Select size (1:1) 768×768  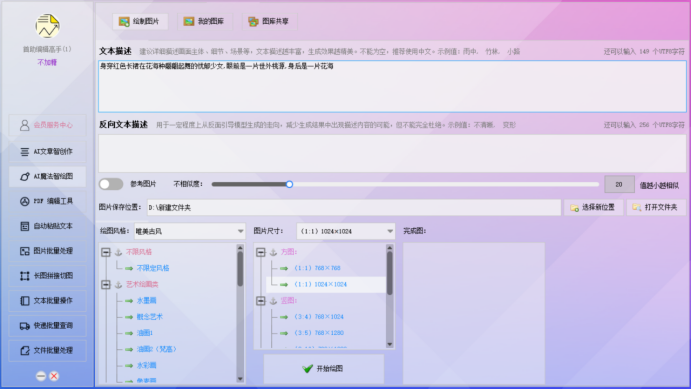click(317, 268)
